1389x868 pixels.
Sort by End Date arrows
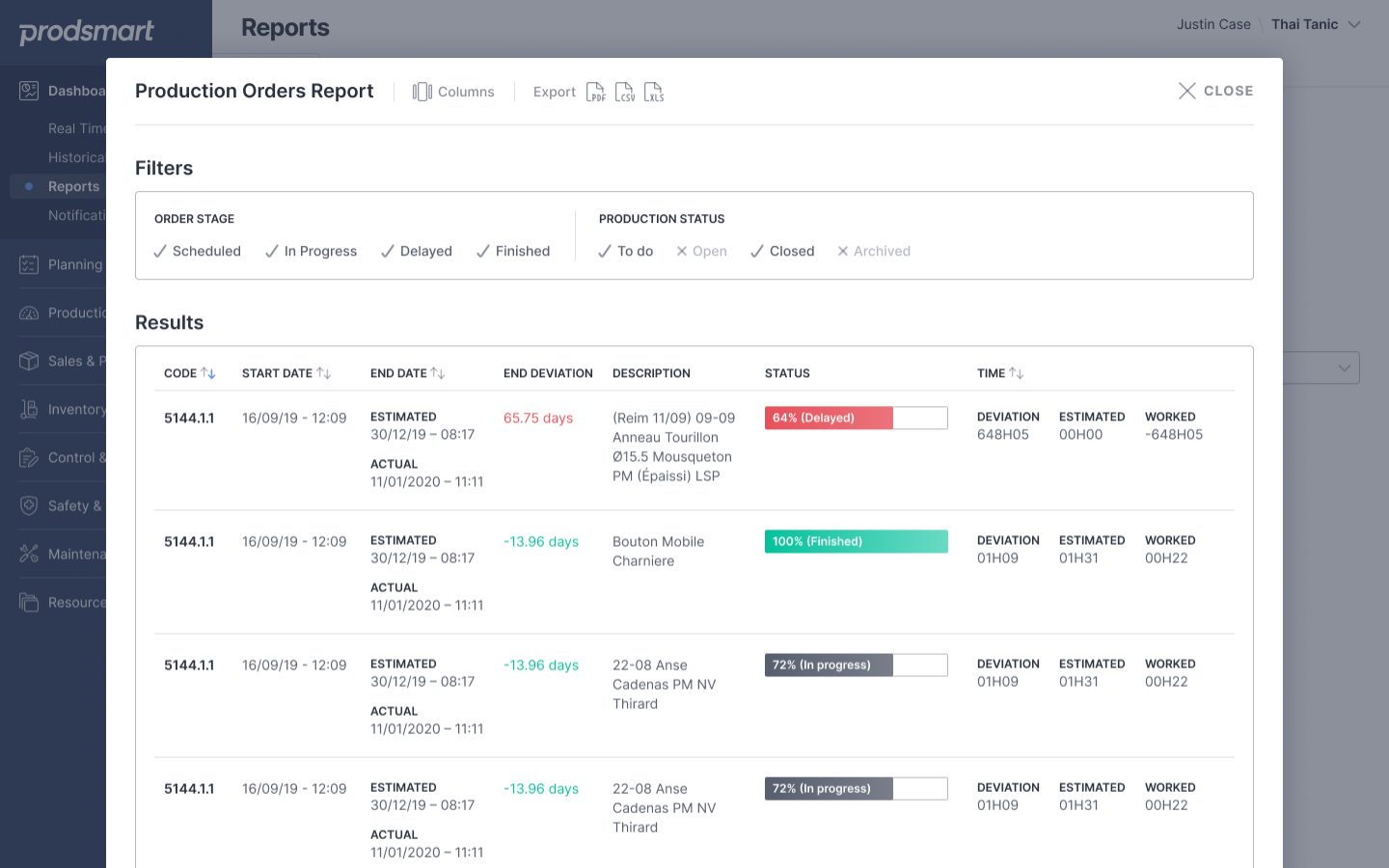[438, 373]
